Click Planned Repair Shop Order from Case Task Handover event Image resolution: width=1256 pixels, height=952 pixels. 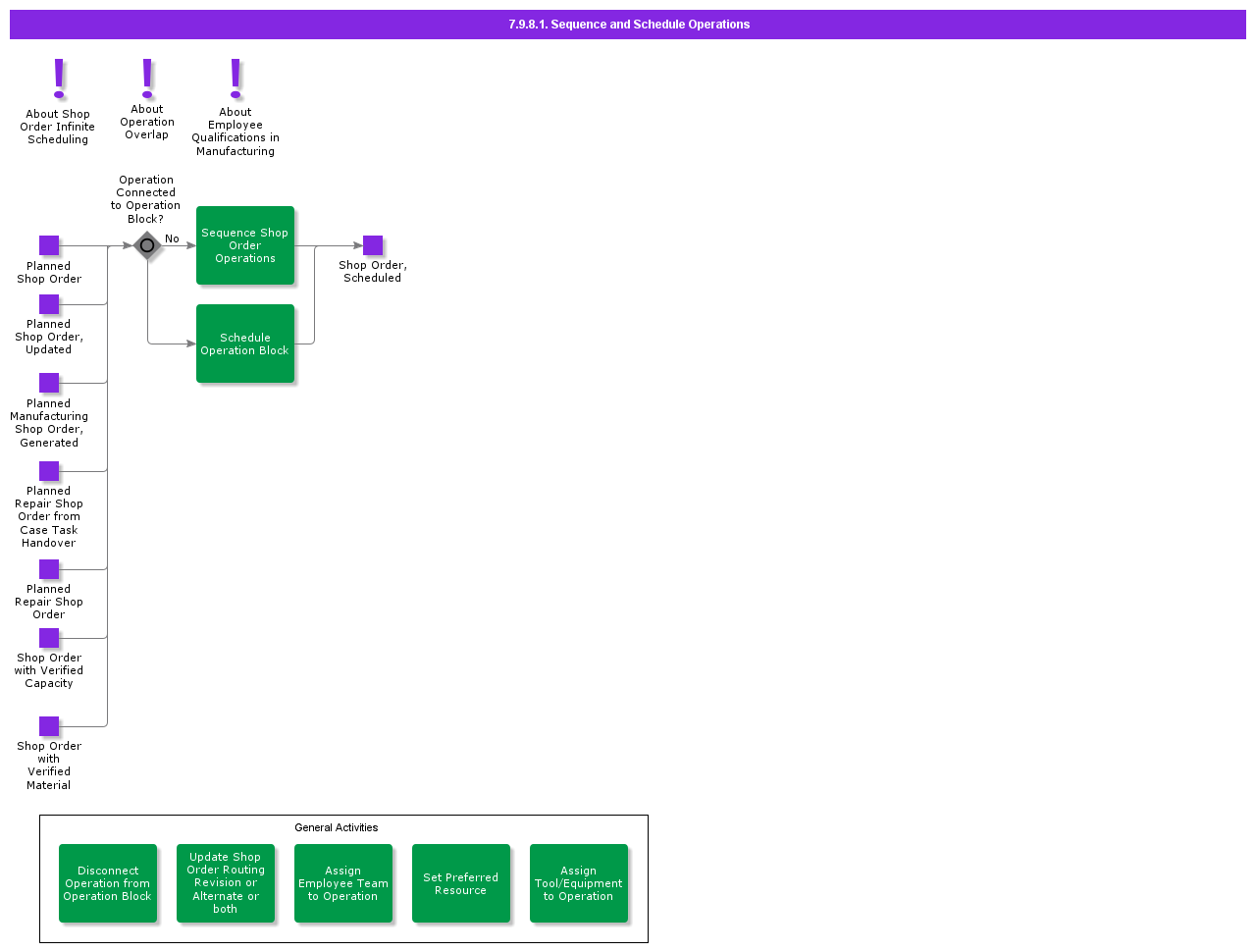[49, 471]
